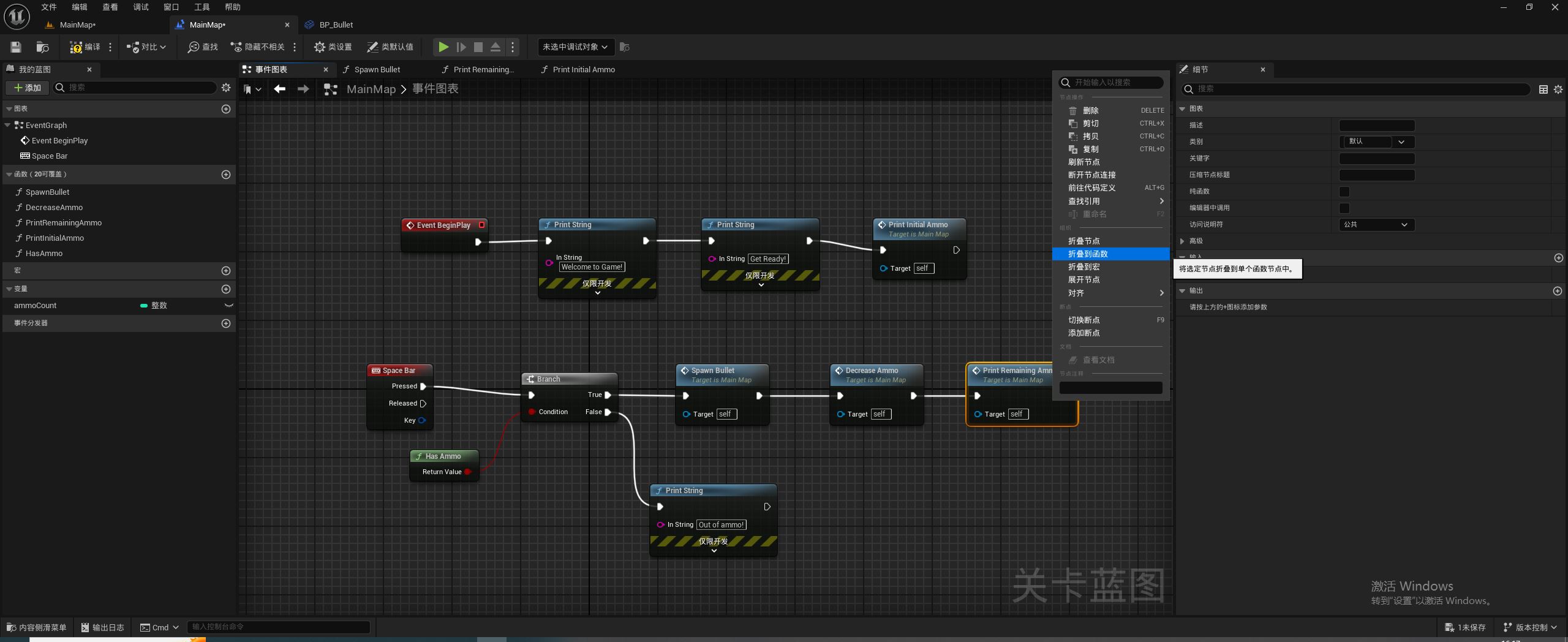
Task: Select the HasAmmo function
Action: (43, 253)
